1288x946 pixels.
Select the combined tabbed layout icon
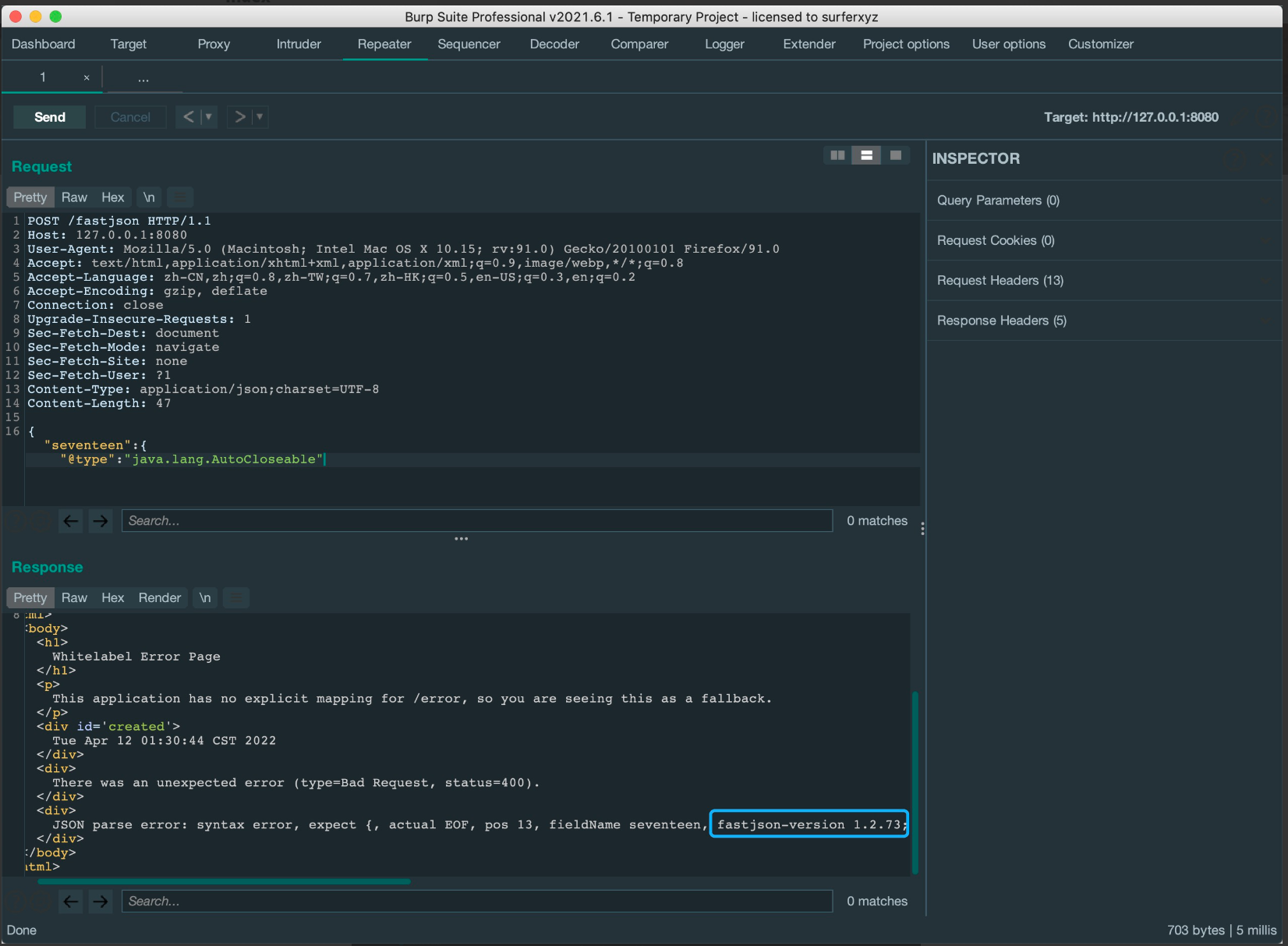(895, 155)
